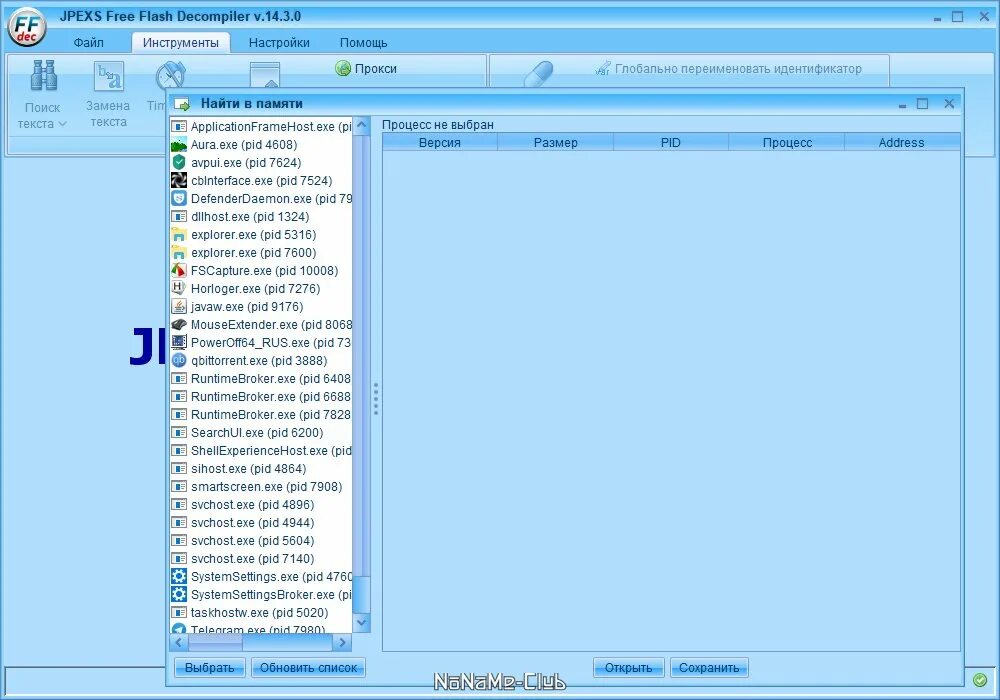Click the Обновить список button
1000x700 pixels.
(308, 667)
